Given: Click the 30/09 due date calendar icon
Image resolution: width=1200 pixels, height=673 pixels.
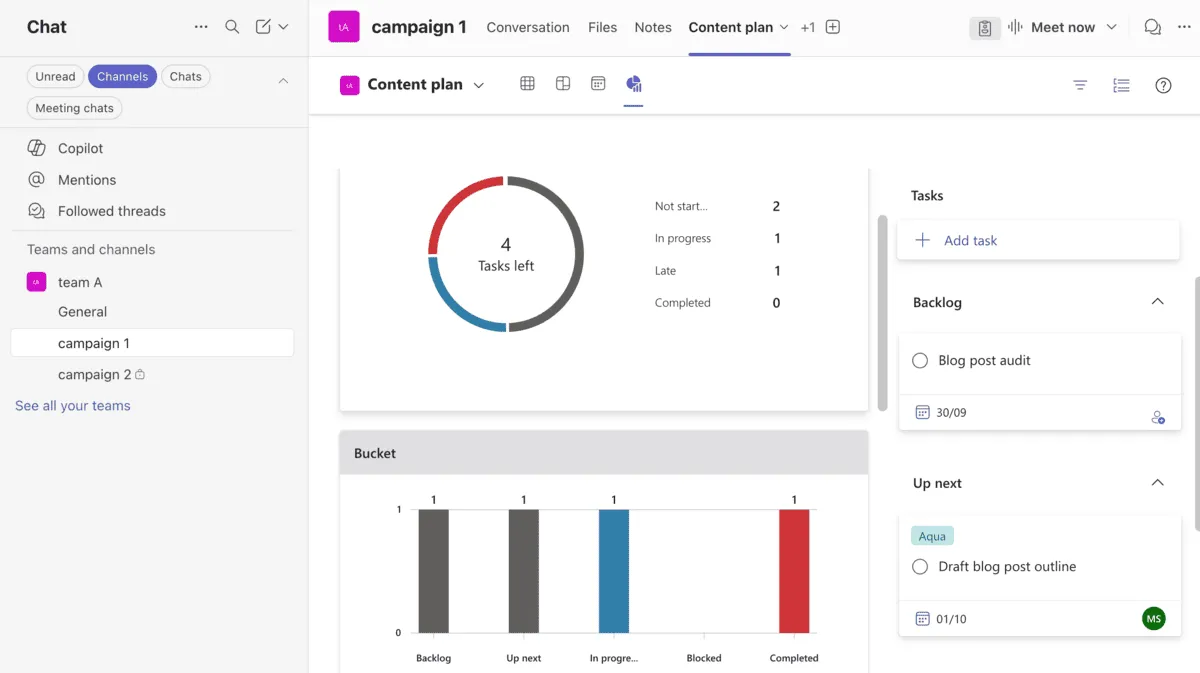Looking at the screenshot, I should coord(923,412).
